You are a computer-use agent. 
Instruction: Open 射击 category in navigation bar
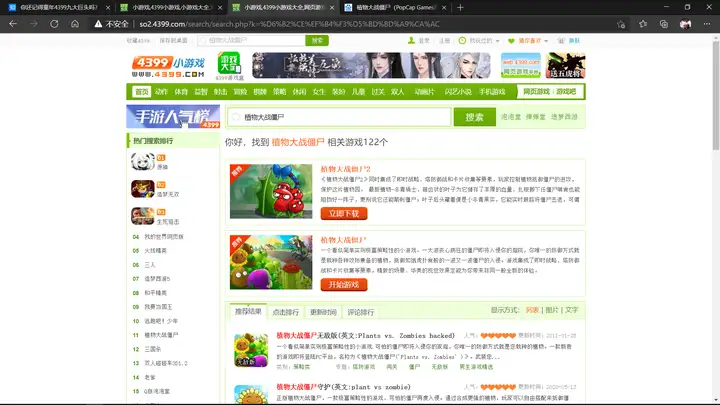pyautogui.click(x=220, y=91)
